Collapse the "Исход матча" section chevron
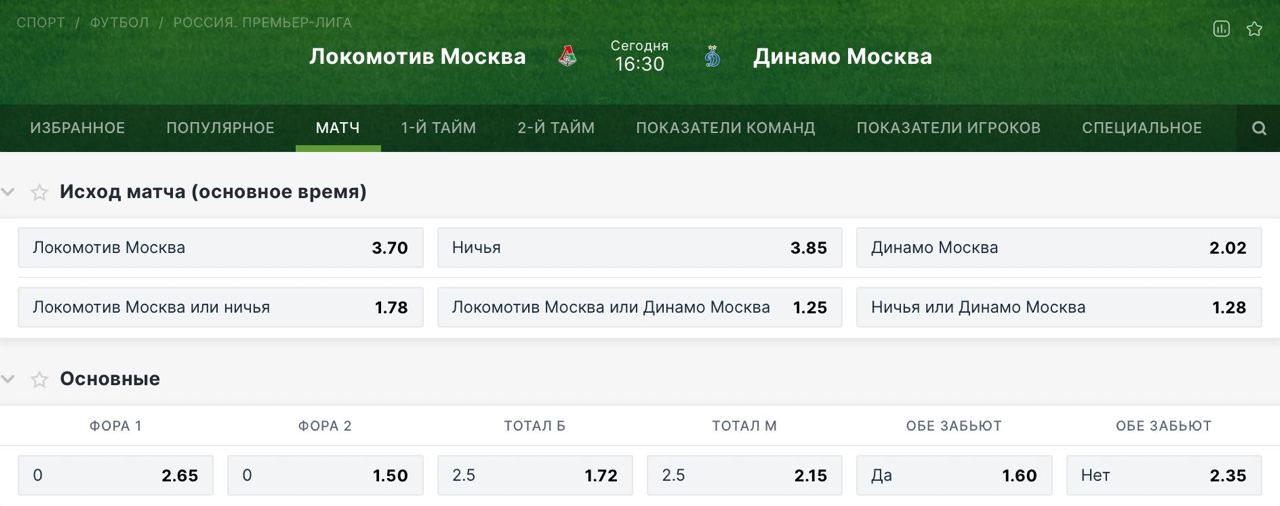Image resolution: width=1280 pixels, height=506 pixels. [9, 192]
